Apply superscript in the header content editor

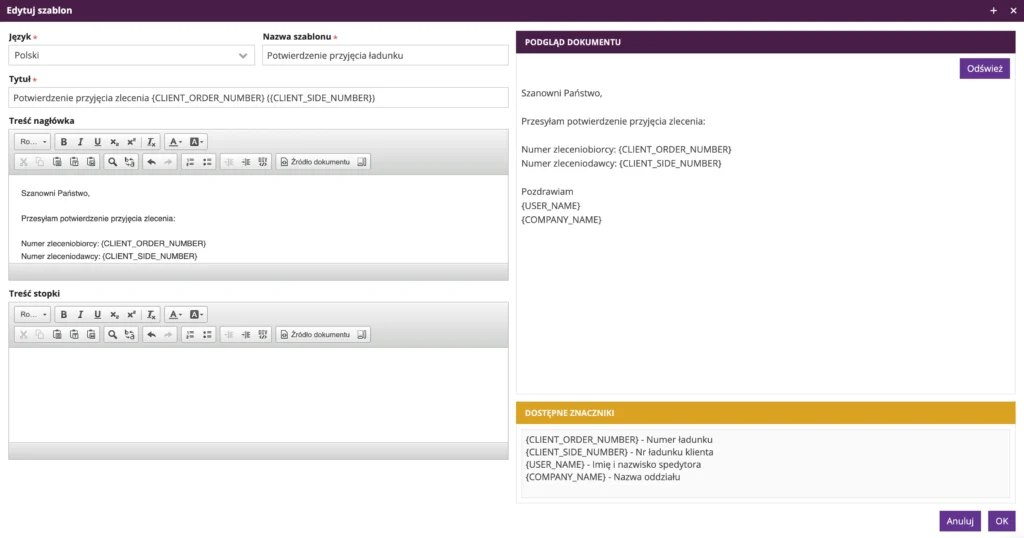131,142
